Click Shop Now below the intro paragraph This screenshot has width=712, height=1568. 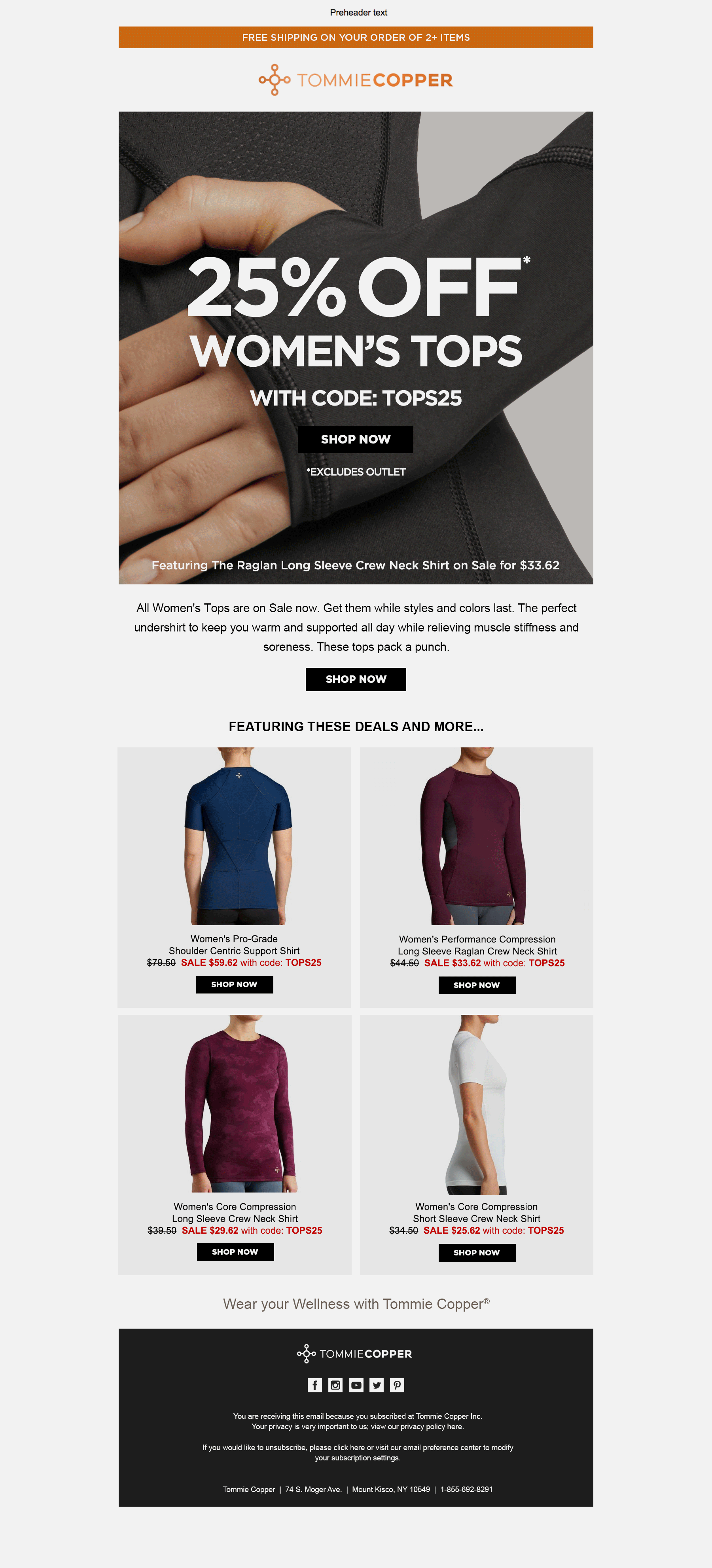(356, 679)
